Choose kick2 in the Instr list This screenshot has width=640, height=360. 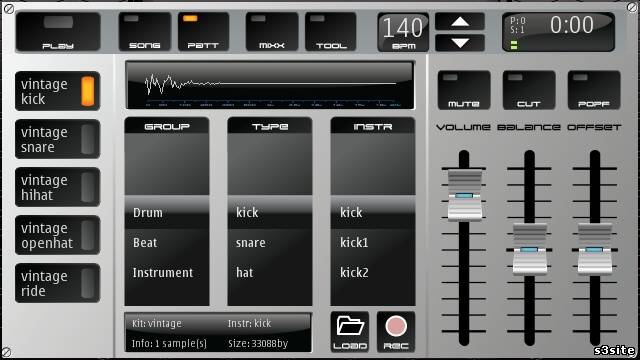point(373,272)
